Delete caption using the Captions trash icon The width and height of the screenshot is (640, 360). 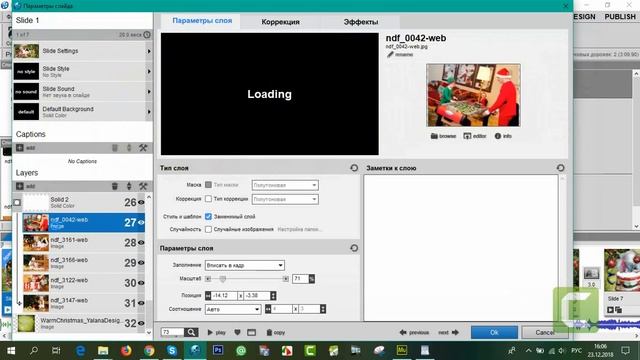115,148
